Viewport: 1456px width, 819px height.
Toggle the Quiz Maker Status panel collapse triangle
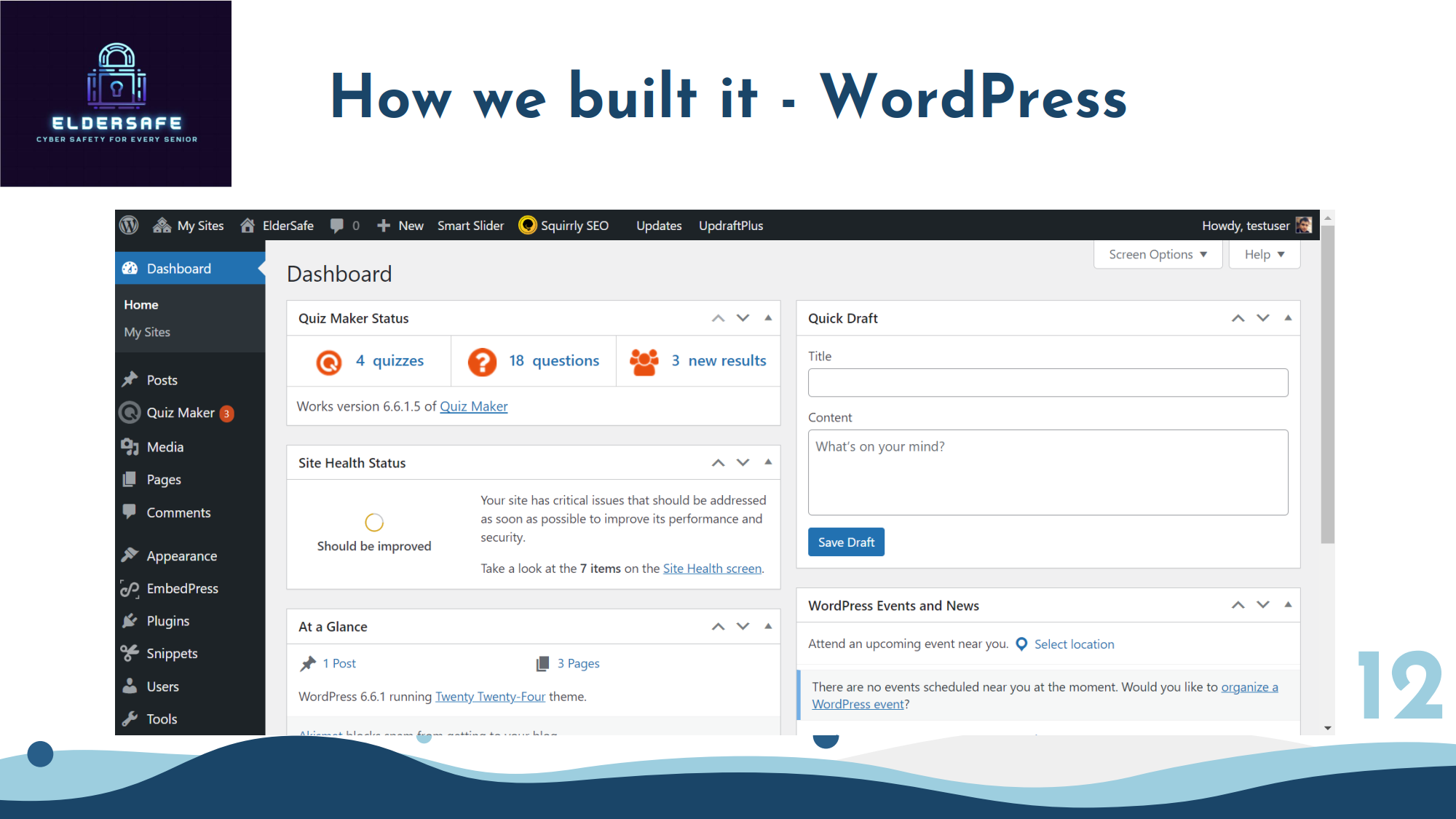(768, 318)
